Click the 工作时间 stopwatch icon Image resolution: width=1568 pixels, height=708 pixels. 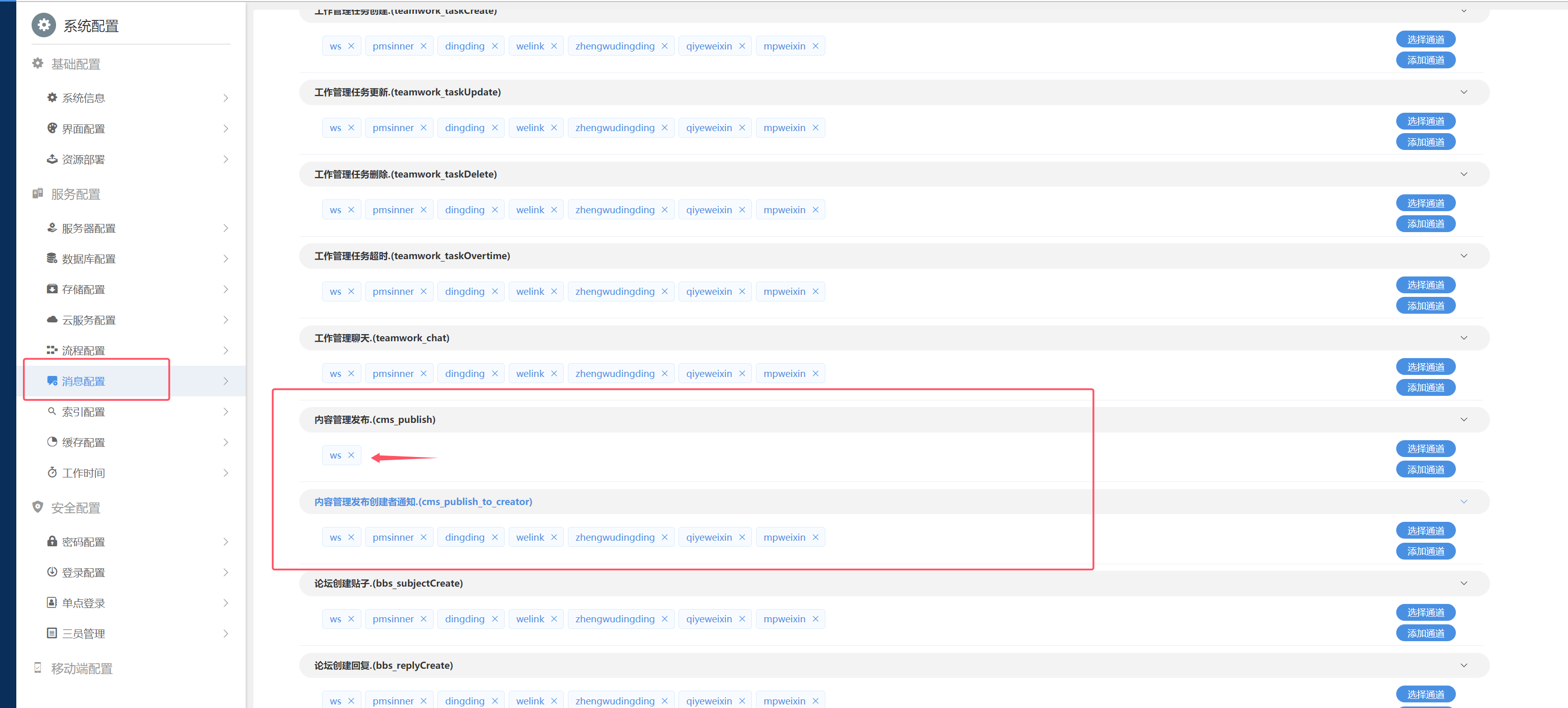[x=51, y=472]
